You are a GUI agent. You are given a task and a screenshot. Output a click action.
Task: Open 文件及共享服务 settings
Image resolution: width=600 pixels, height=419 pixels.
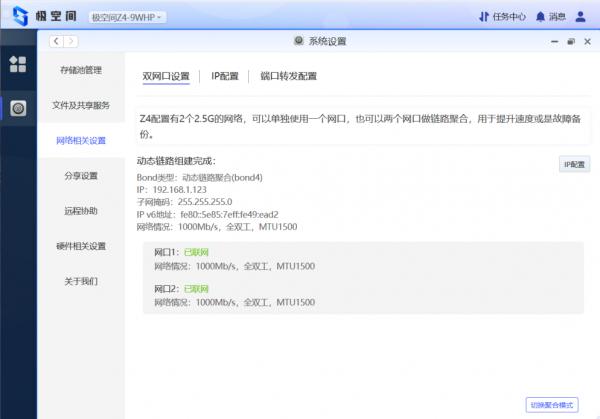(81, 105)
